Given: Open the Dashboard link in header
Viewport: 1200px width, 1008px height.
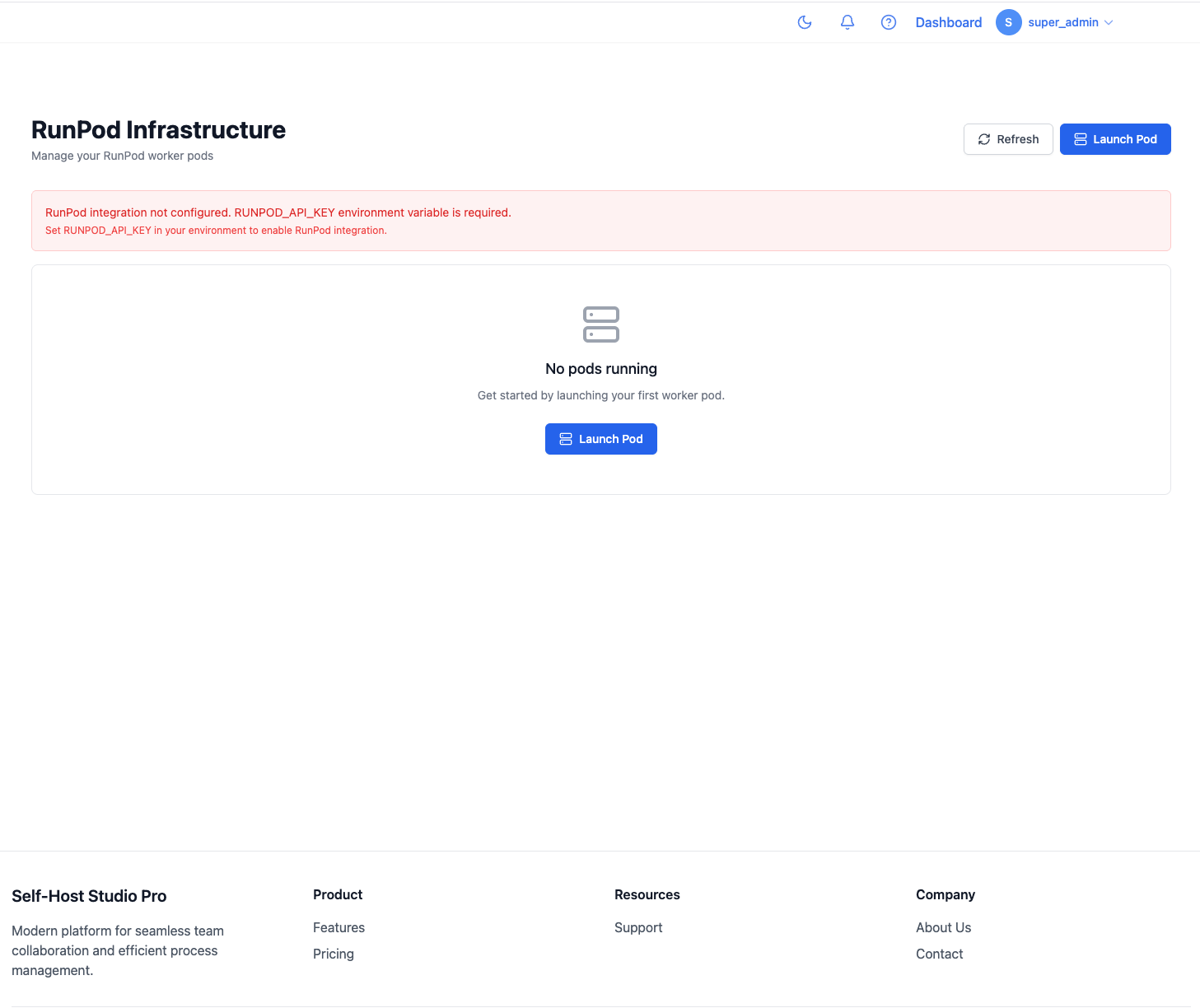Looking at the screenshot, I should (x=948, y=22).
